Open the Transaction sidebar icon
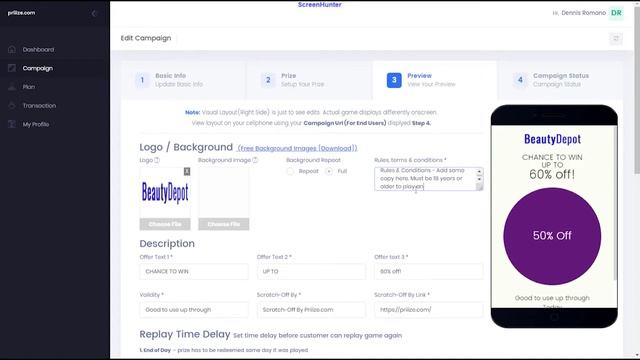 click(12, 106)
